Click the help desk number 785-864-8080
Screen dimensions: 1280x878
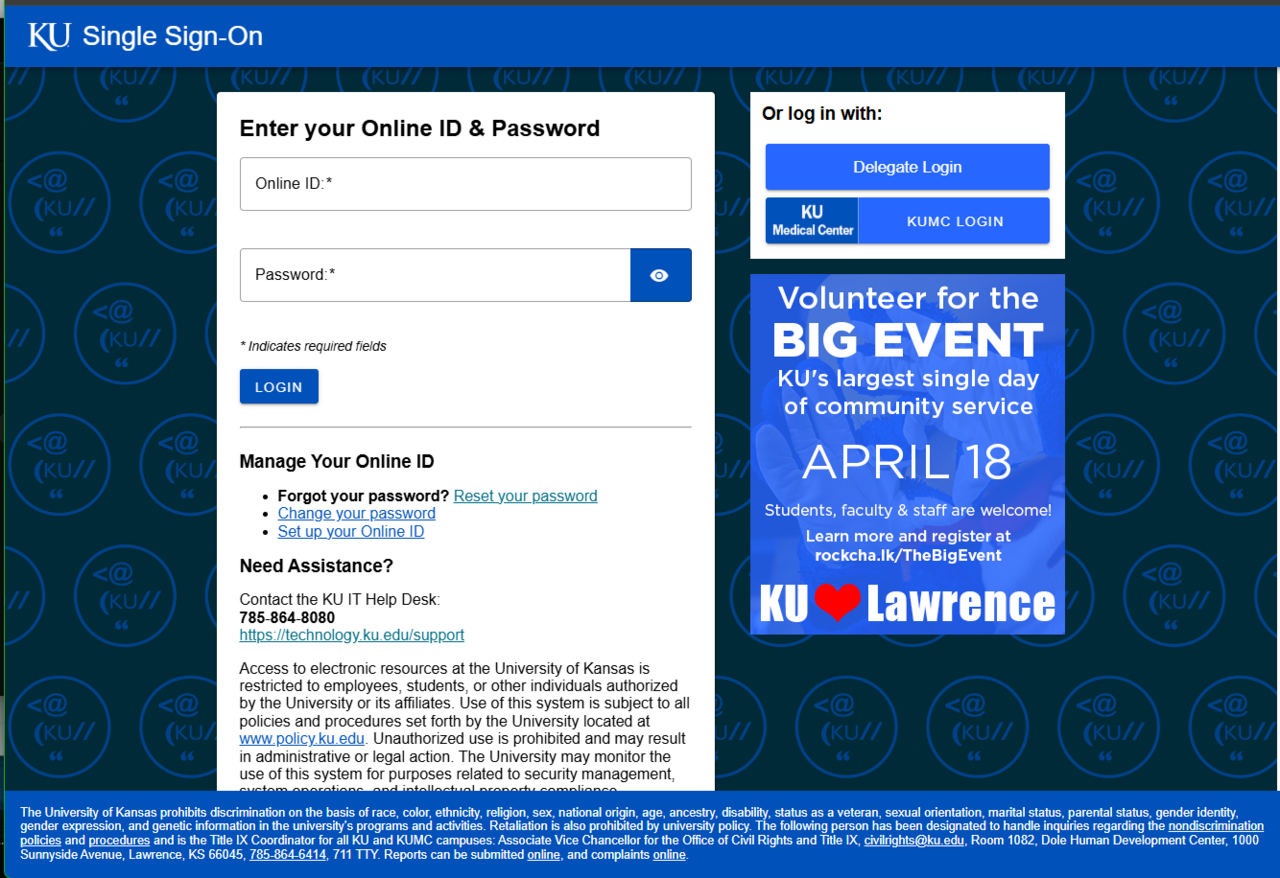(287, 618)
